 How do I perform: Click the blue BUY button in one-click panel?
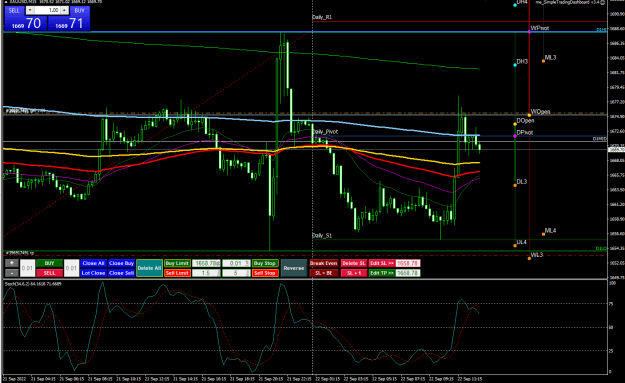coord(79,10)
